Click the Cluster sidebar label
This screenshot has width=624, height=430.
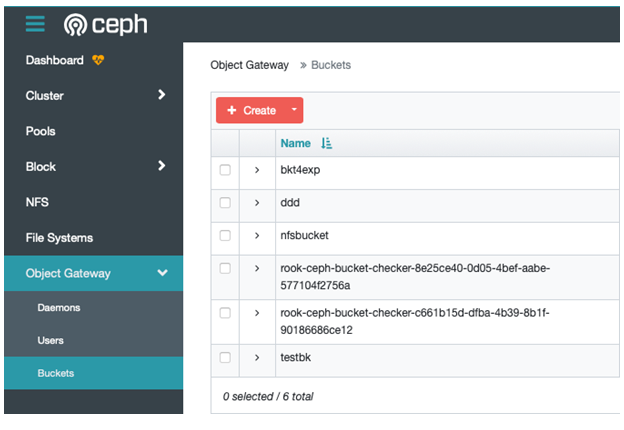[45, 95]
